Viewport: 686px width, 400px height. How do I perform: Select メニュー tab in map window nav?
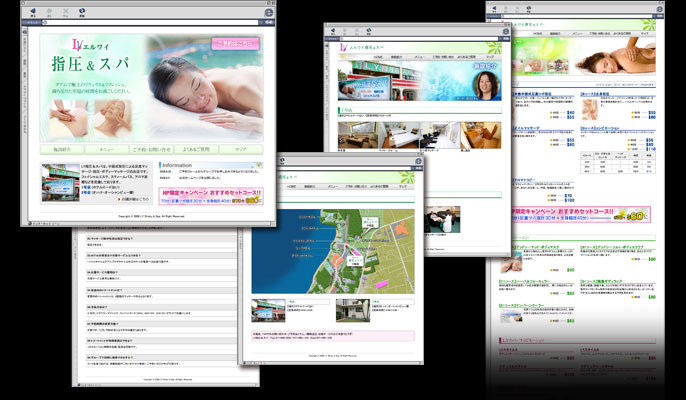(x=333, y=186)
